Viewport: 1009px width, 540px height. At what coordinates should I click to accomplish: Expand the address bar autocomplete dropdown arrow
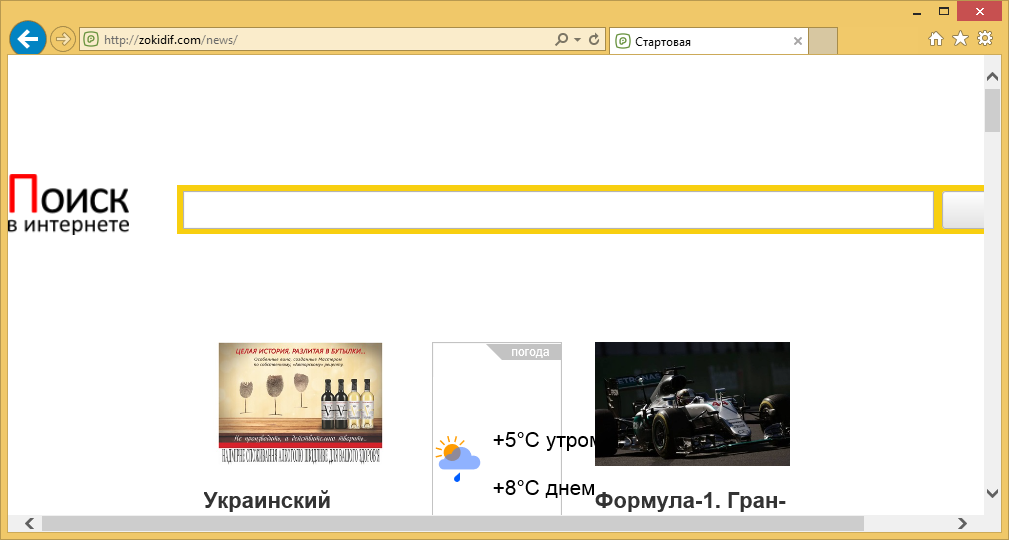click(577, 41)
